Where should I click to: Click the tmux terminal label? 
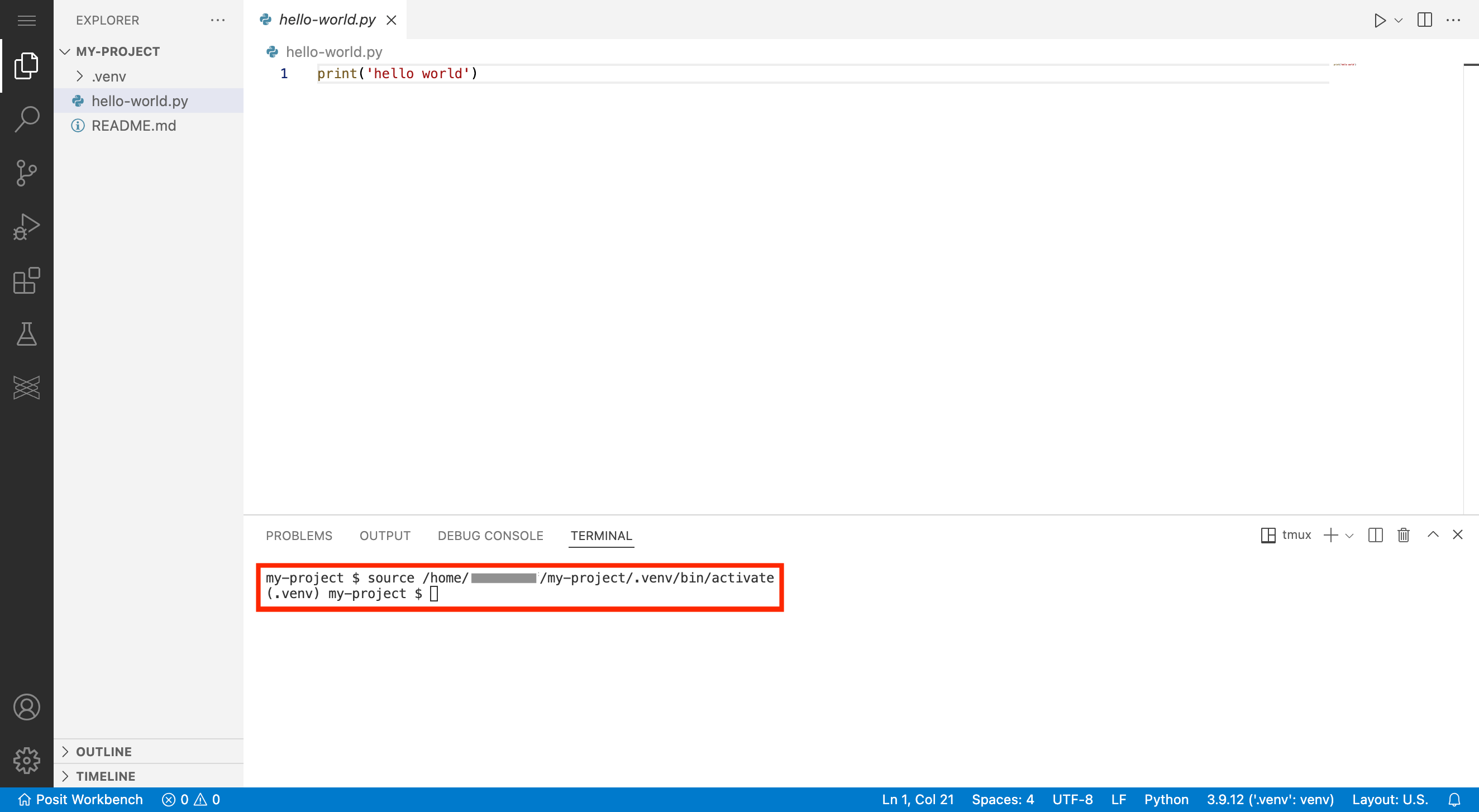(x=1286, y=535)
